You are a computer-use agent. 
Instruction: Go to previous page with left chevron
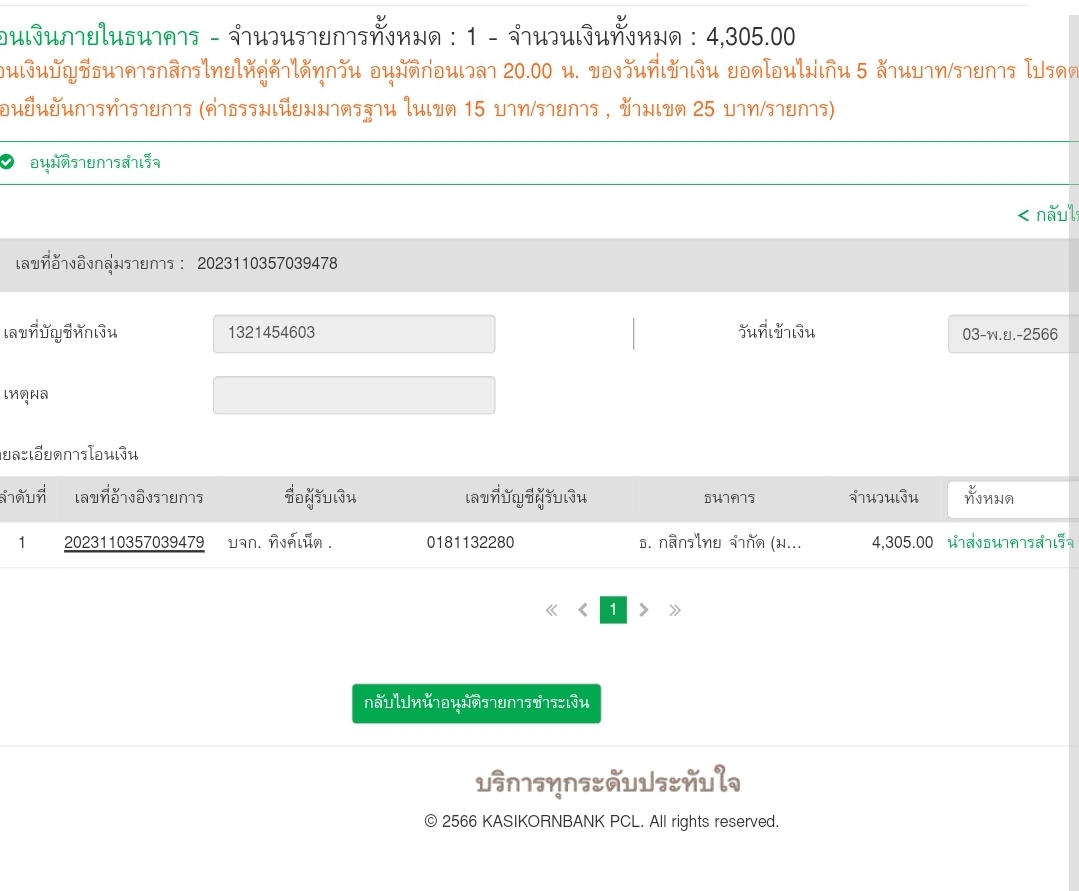[x=583, y=610]
